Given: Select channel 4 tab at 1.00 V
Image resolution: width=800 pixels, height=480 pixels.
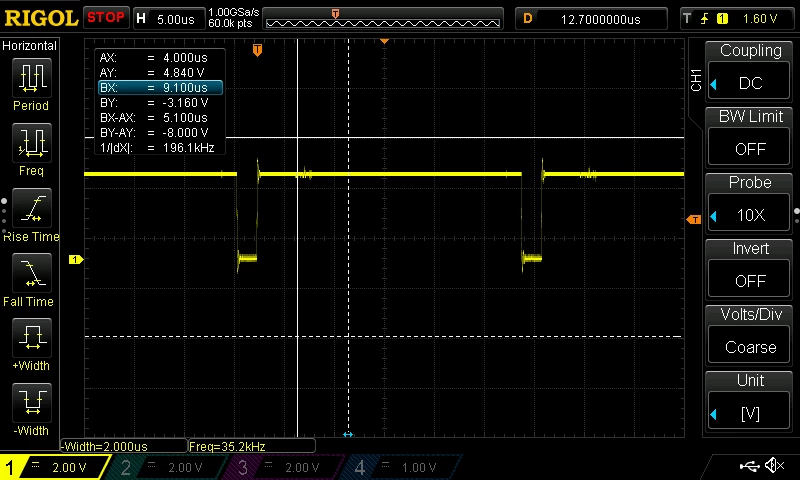Looking at the screenshot, I should pyautogui.click(x=403, y=467).
